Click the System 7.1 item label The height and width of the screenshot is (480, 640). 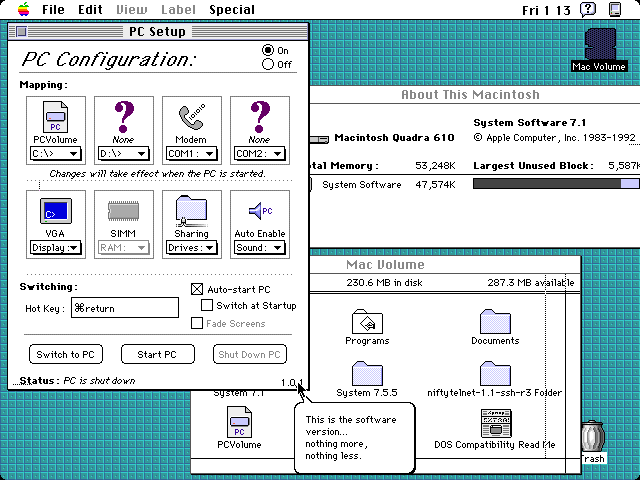click(238, 393)
